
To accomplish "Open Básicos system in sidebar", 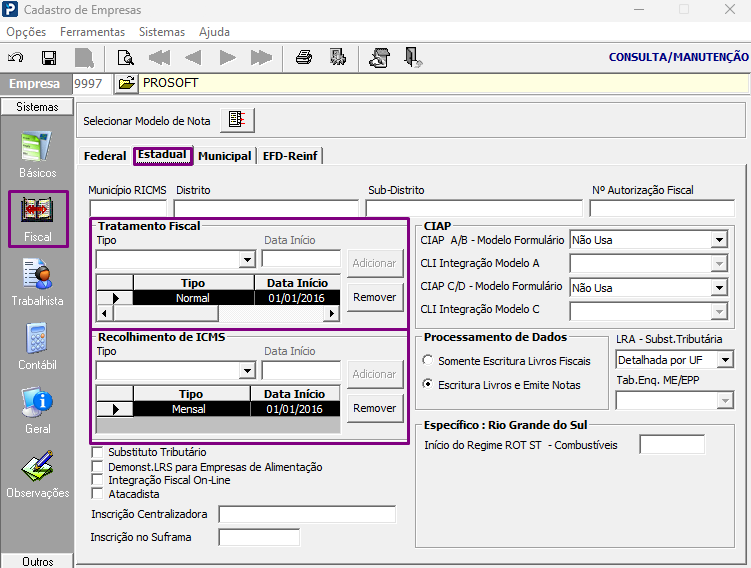I will [37, 155].
